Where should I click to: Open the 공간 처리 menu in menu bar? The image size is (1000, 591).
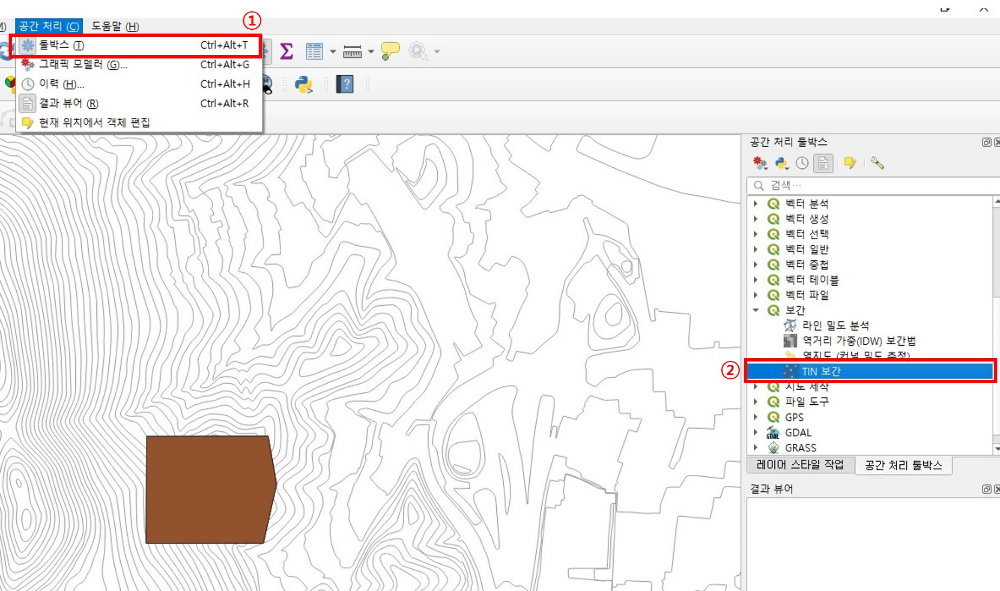(x=49, y=26)
